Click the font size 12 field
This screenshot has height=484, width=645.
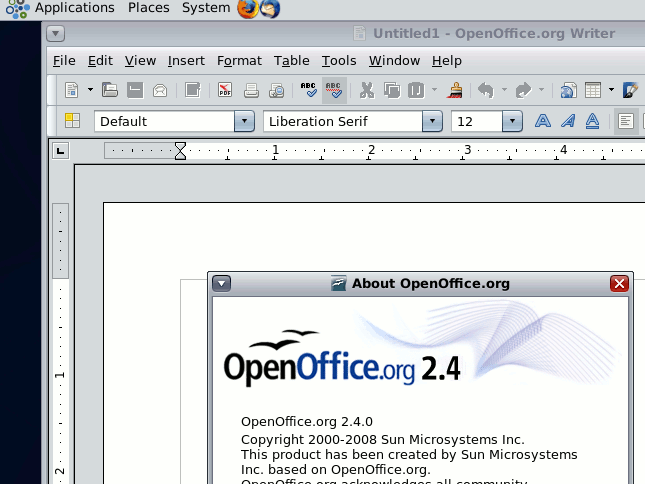tap(477, 121)
